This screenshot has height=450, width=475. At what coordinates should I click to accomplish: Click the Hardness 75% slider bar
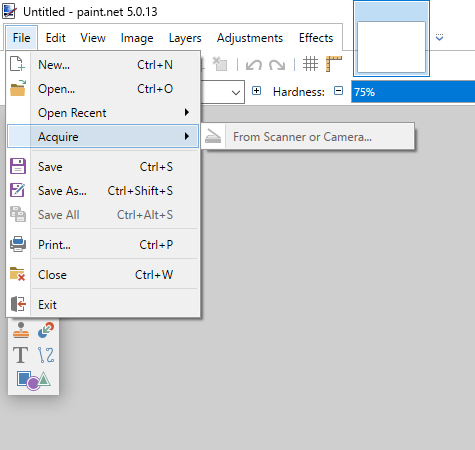coord(413,91)
